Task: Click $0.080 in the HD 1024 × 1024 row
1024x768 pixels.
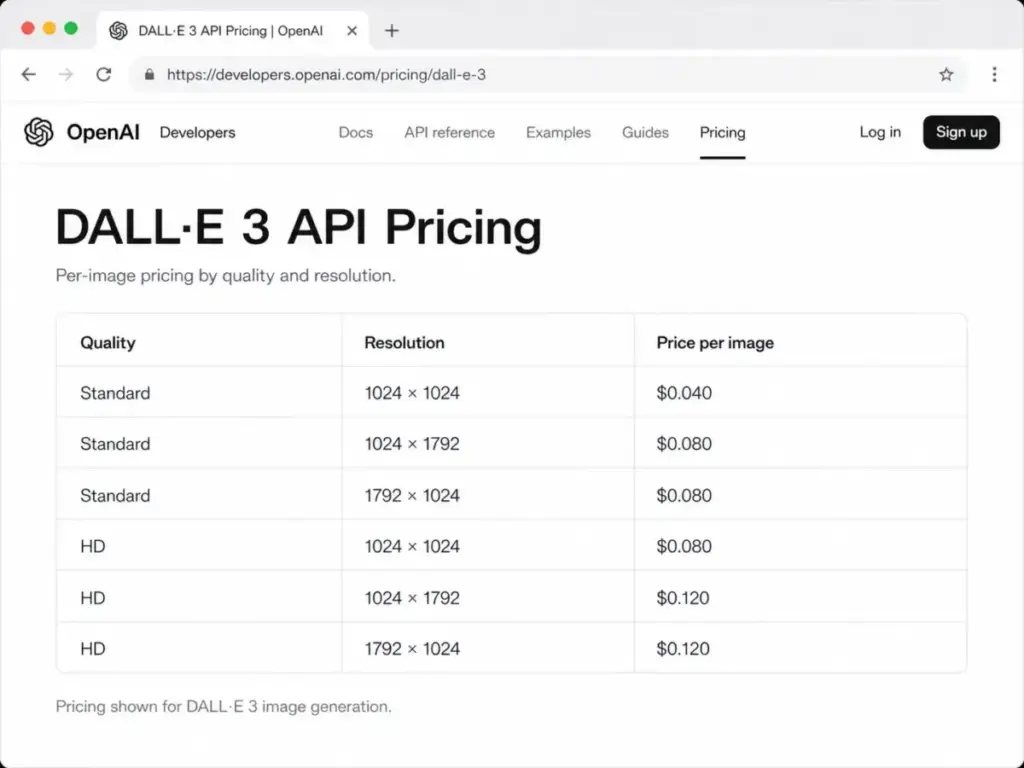Action: pos(684,547)
